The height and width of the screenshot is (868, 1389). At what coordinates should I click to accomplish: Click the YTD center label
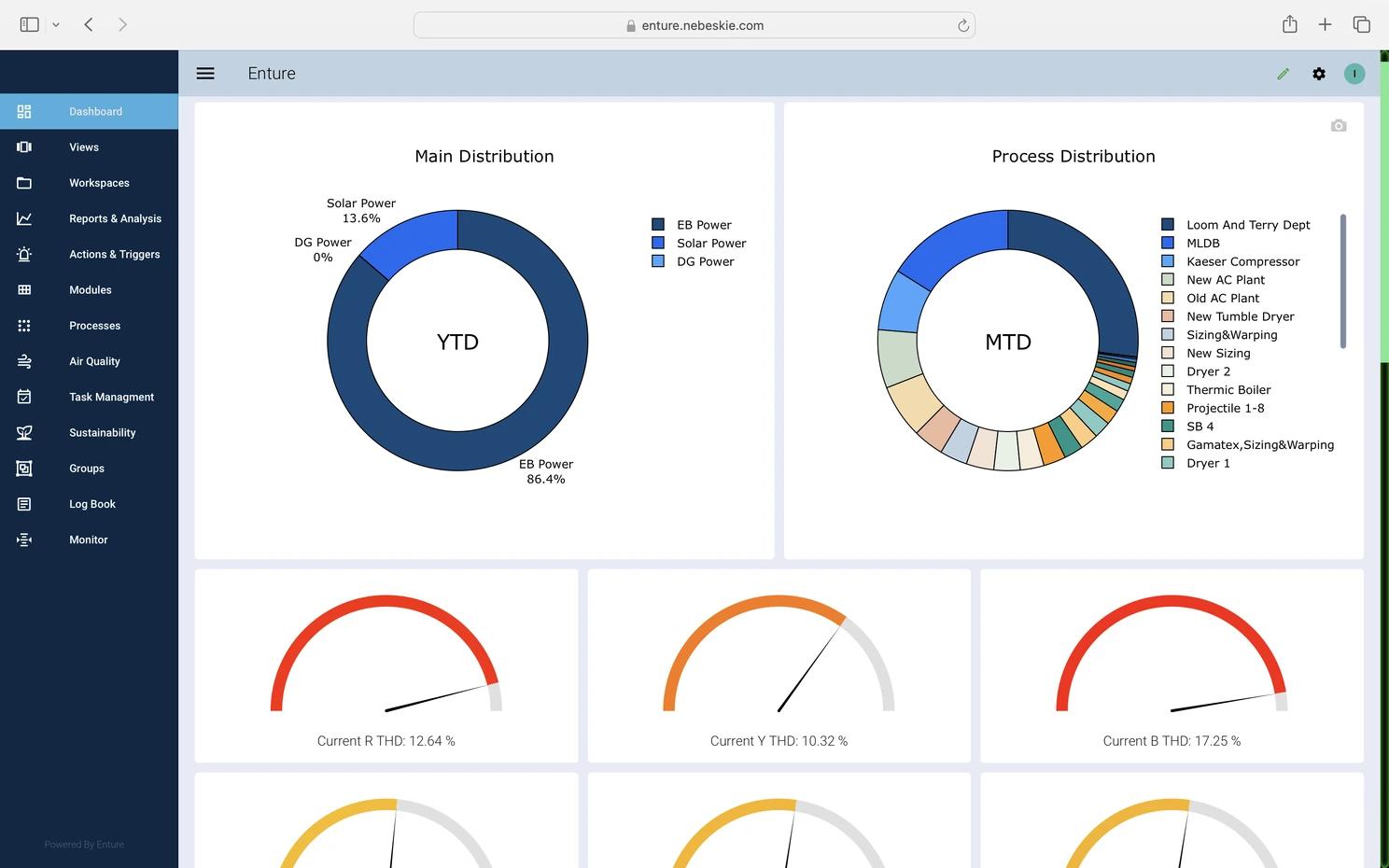[x=457, y=342]
